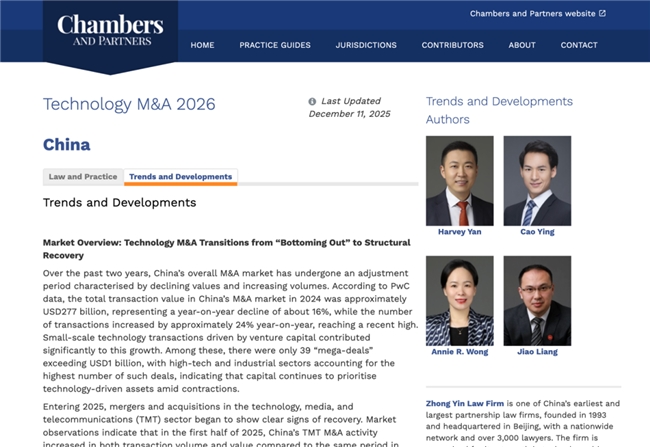
Task: Open the PRACTICE GUIDES menu
Action: pos(275,45)
